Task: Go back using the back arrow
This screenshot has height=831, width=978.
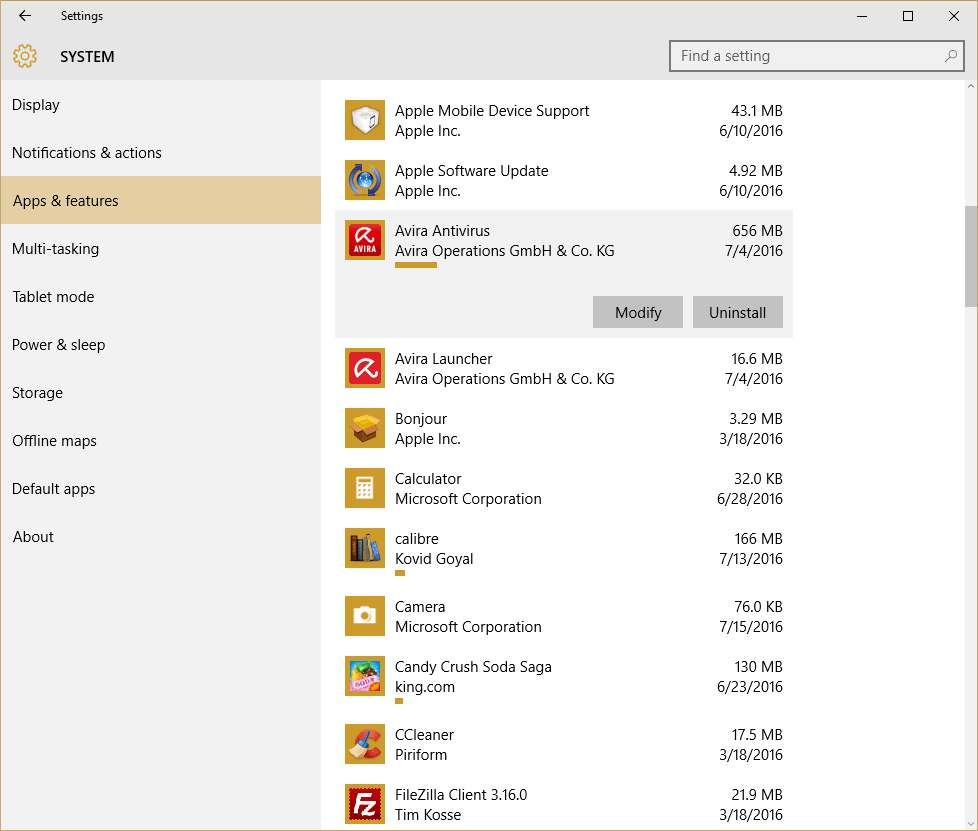Action: (25, 16)
